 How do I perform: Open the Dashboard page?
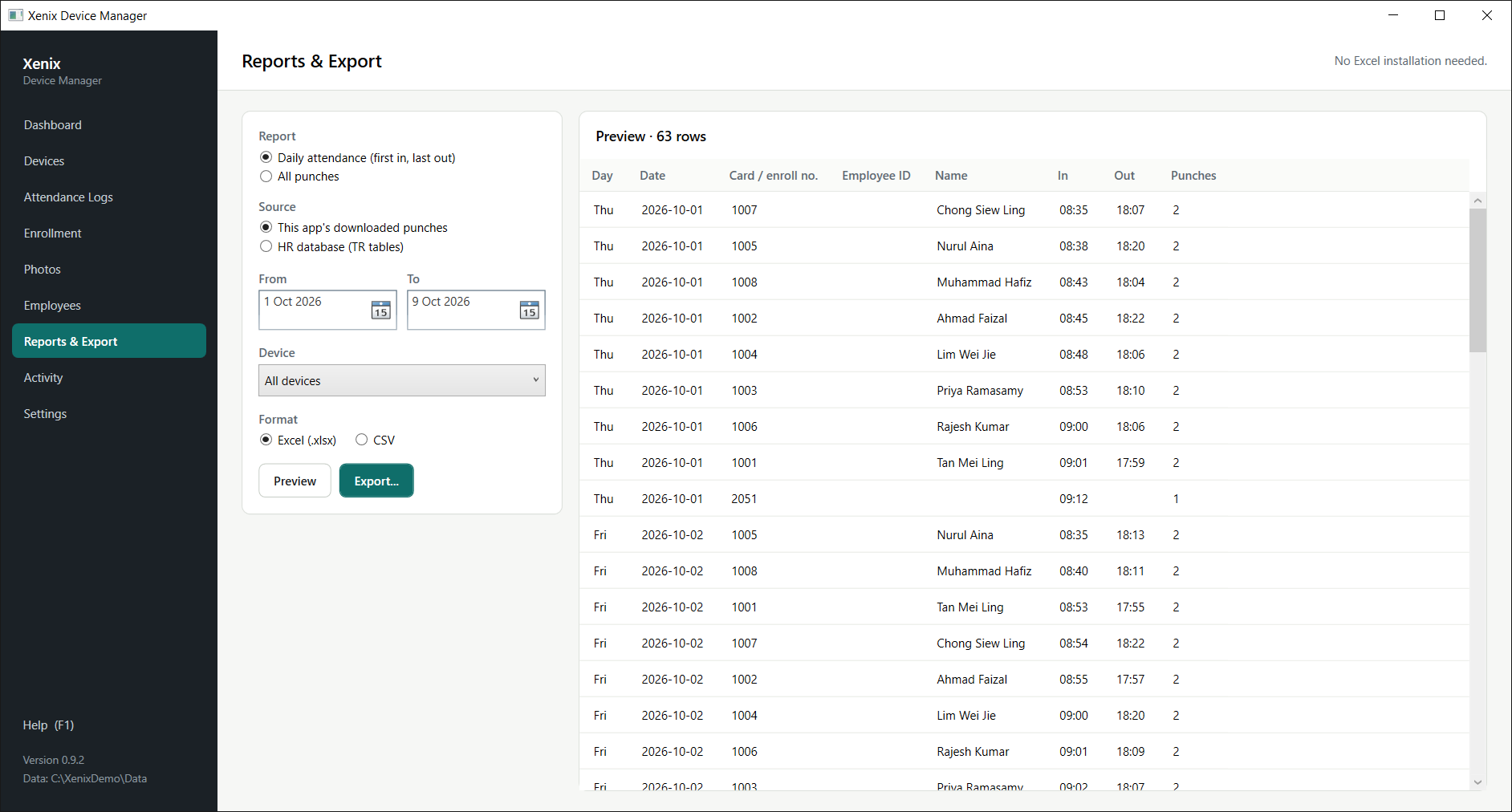109,125
